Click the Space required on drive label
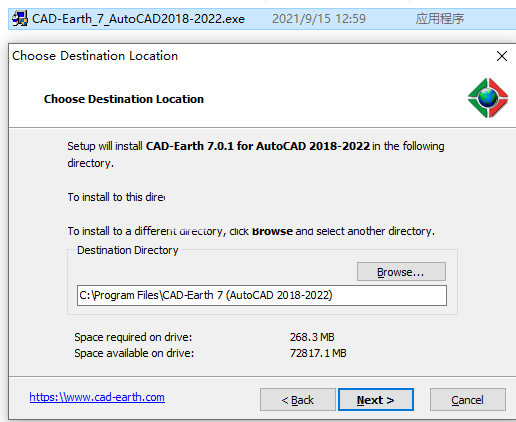Viewport: 516px width, 422px height. pos(133,337)
